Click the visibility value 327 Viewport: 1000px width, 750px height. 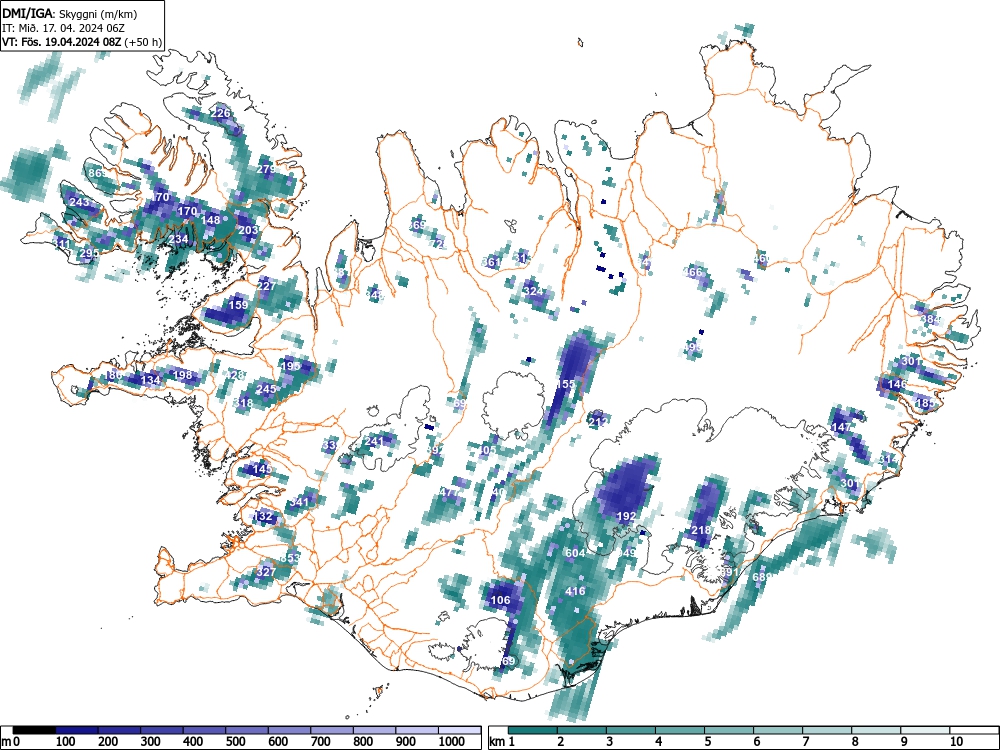[x=265, y=571]
